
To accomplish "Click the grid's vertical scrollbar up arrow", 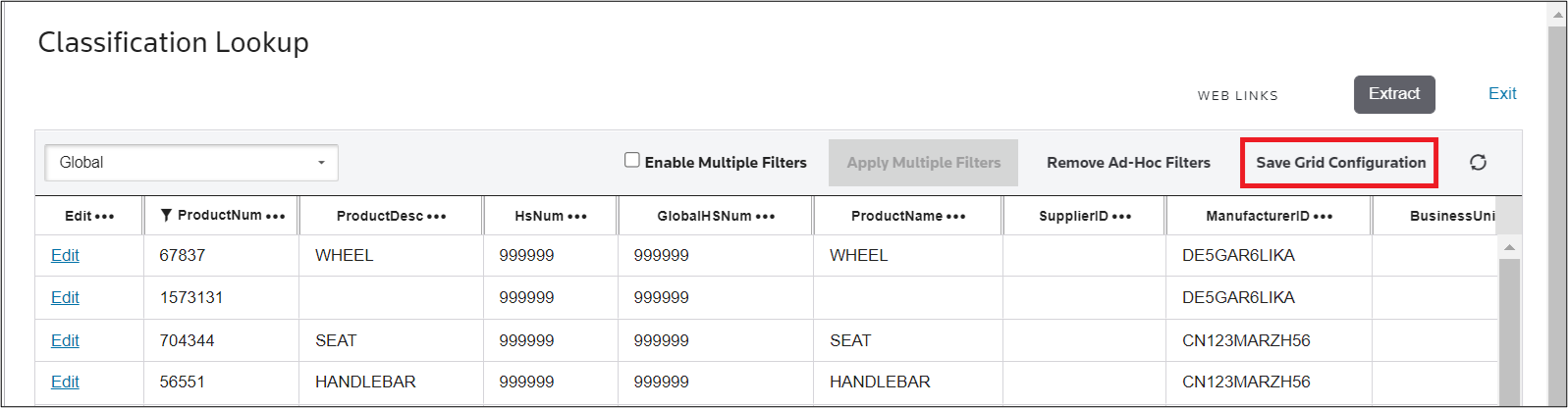I will [1509, 247].
